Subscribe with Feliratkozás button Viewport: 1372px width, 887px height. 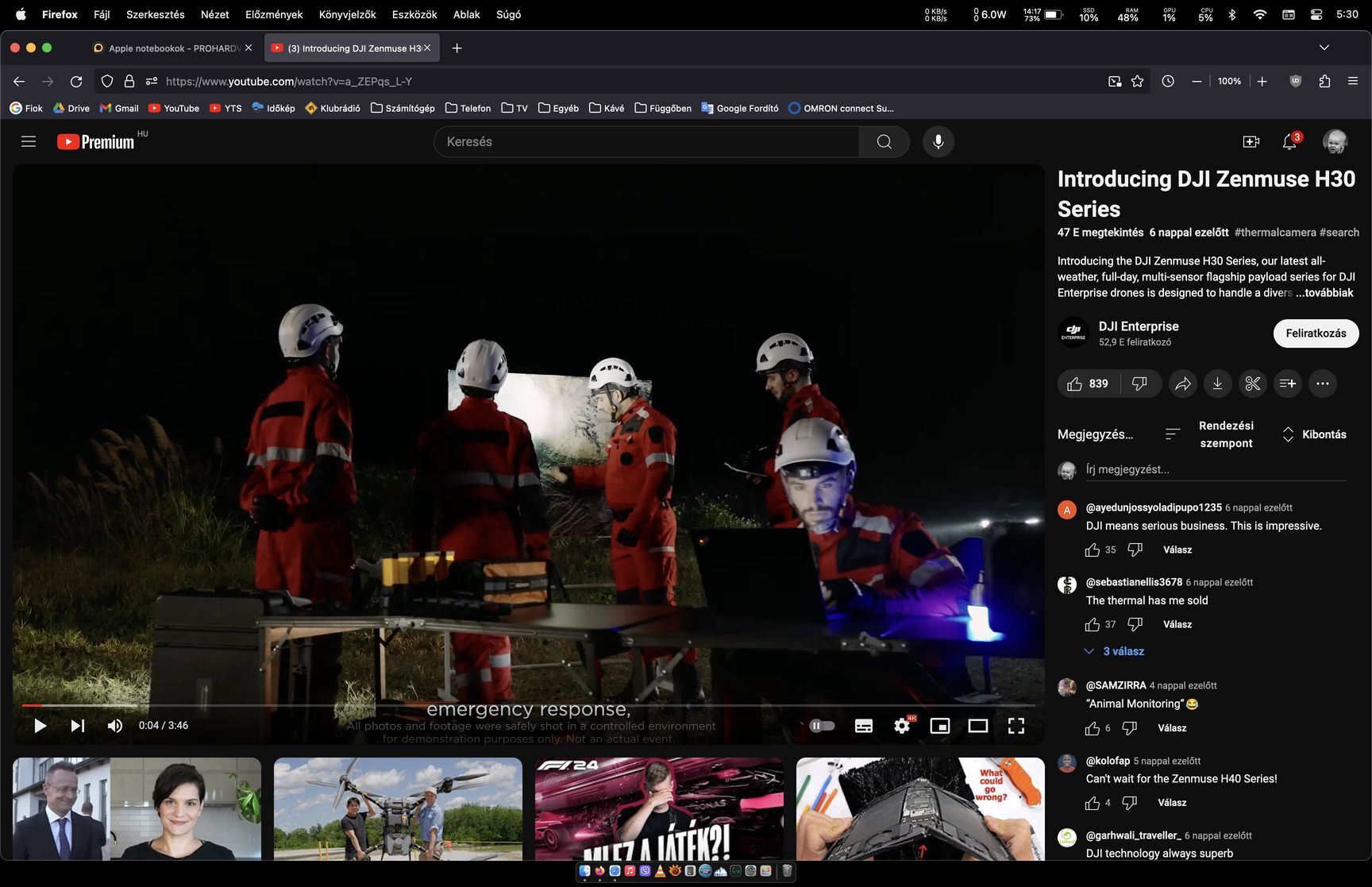tap(1316, 334)
